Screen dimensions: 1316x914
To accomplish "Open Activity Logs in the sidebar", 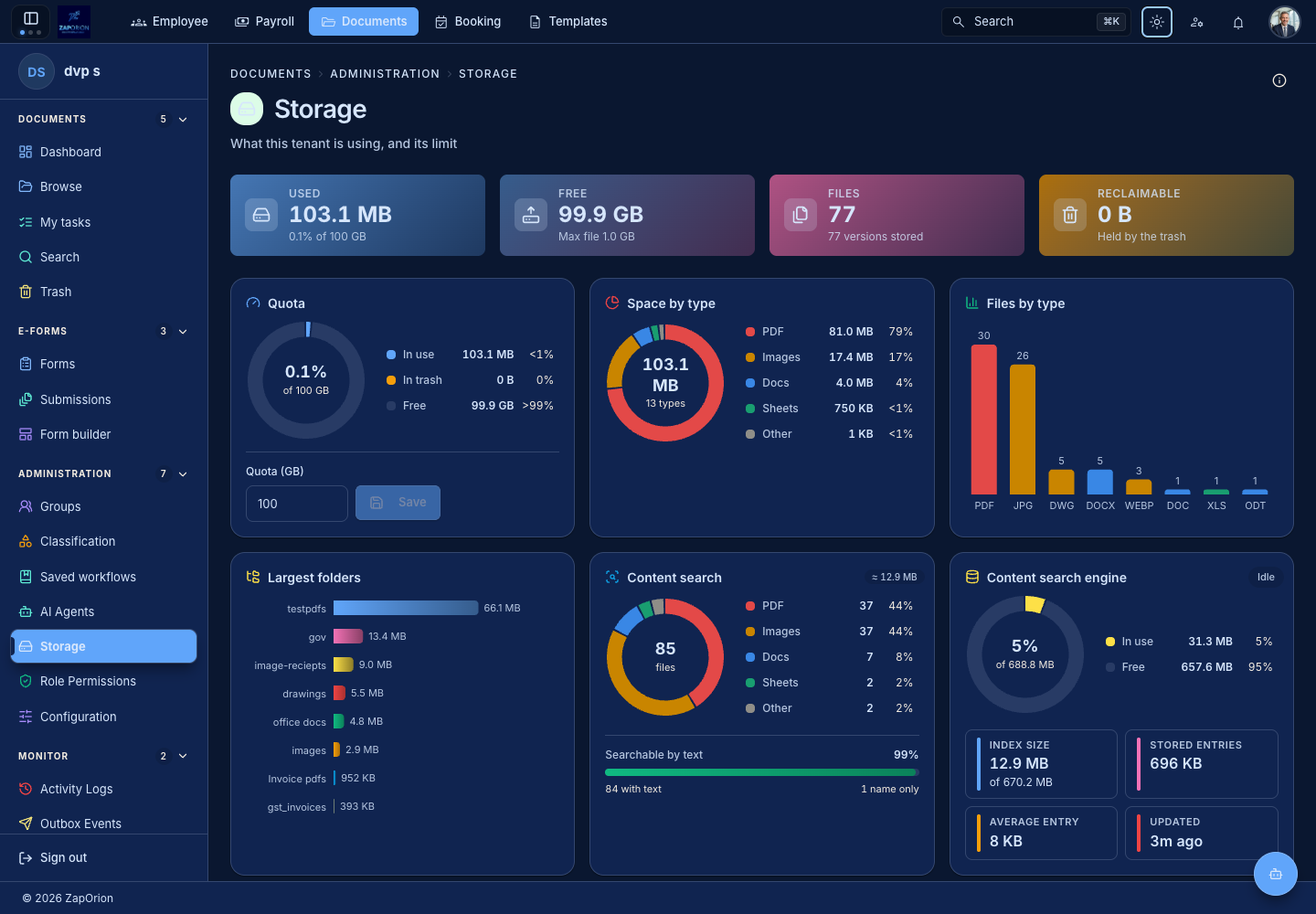I will 103,789.
